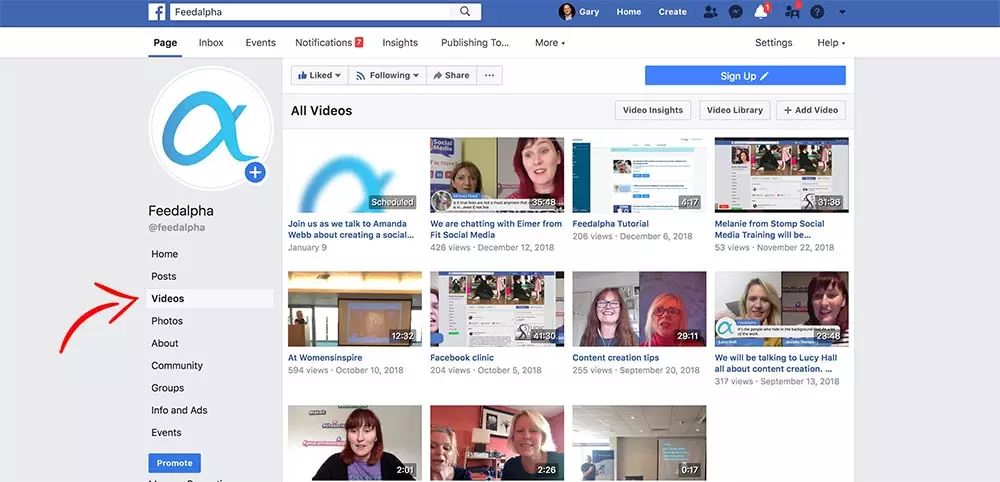Open the 4:17 Feedalpha Tutorial thumbnail
Screen dimensions: 1000x482
pos(639,175)
